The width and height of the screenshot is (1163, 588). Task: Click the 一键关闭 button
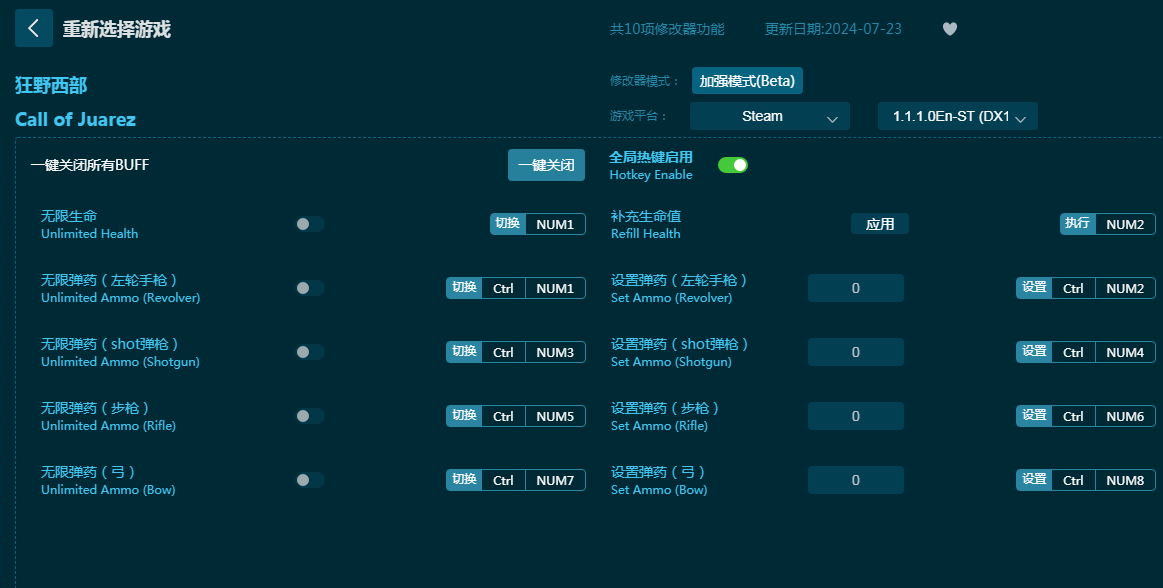click(546, 165)
